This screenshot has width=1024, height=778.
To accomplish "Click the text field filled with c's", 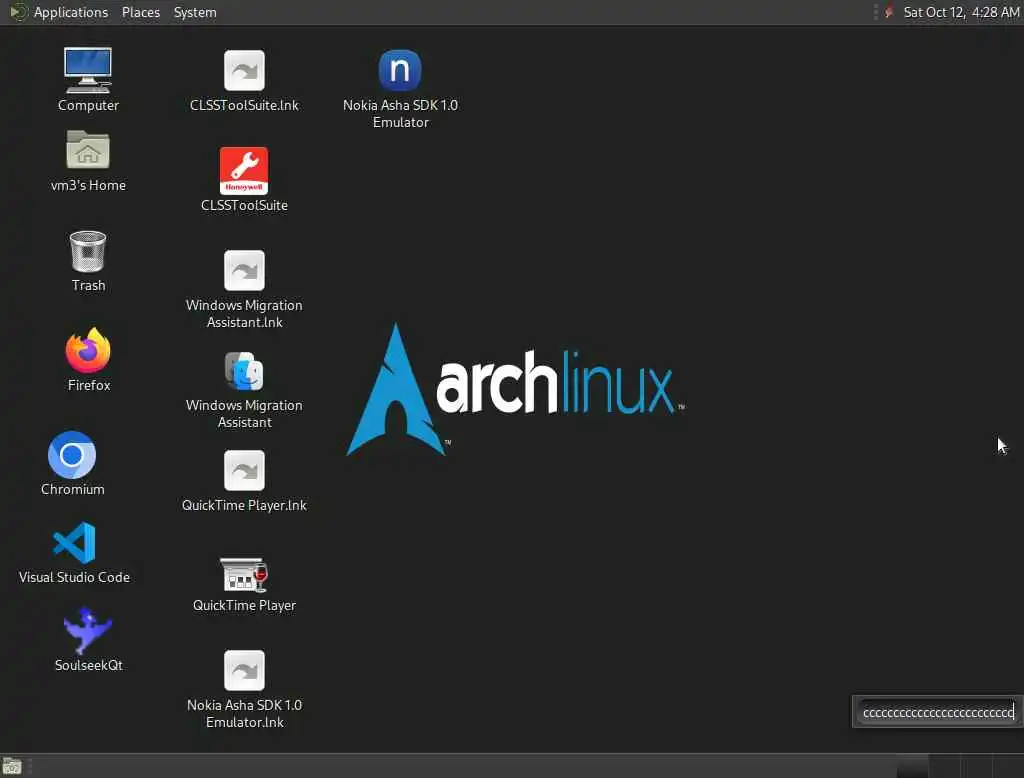I will [x=938, y=712].
